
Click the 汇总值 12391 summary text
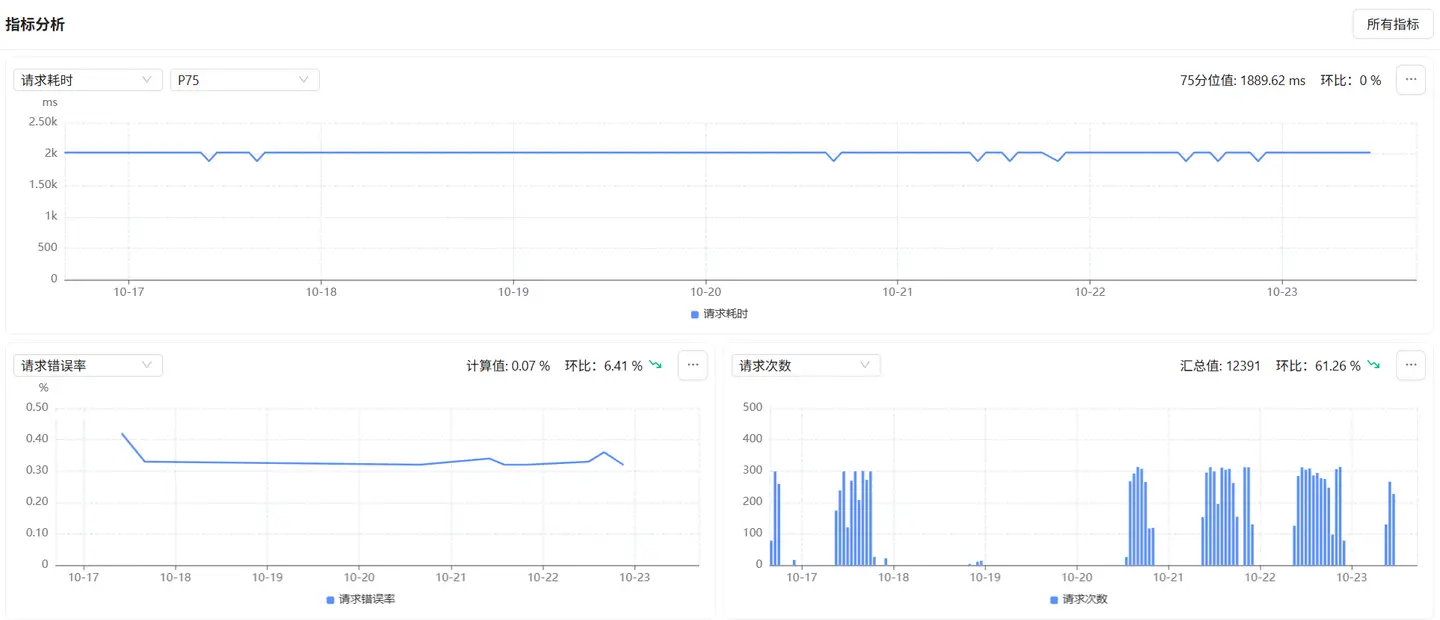tap(1221, 366)
